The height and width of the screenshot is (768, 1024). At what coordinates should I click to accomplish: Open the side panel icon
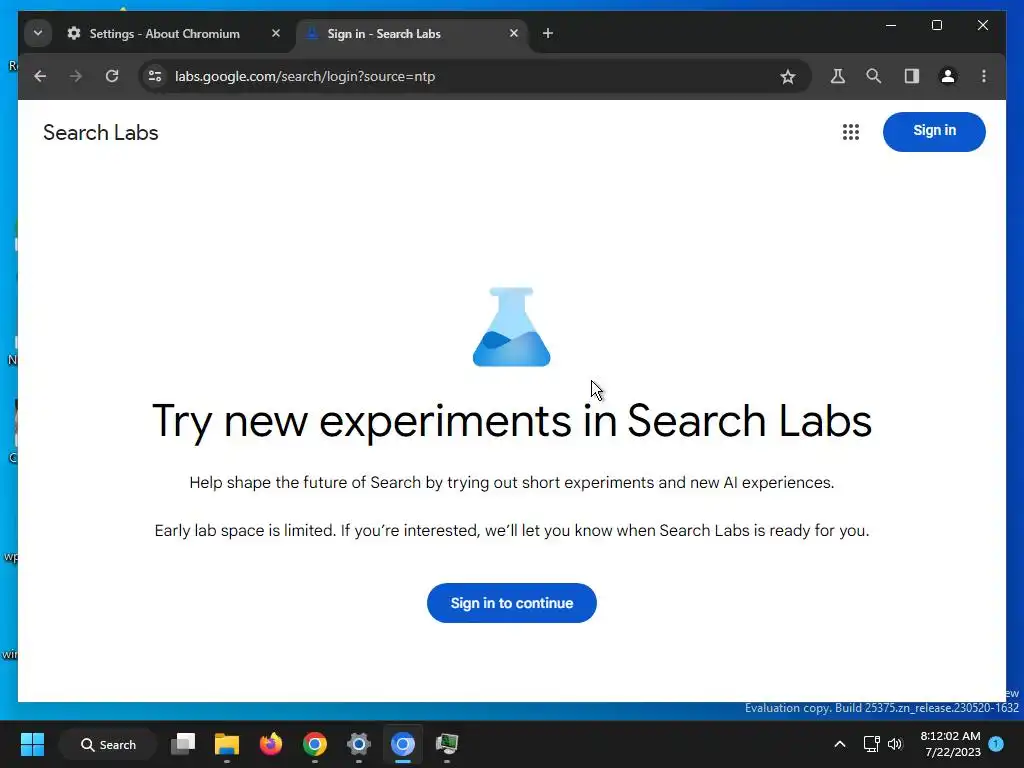pyautogui.click(x=912, y=76)
